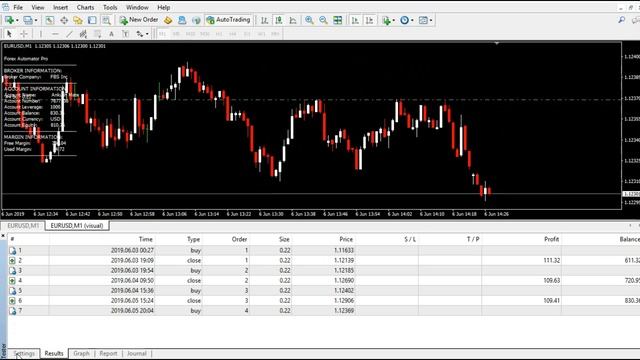The image size is (640, 360).
Task: Open the Data Window icon
Action: tap(64, 20)
